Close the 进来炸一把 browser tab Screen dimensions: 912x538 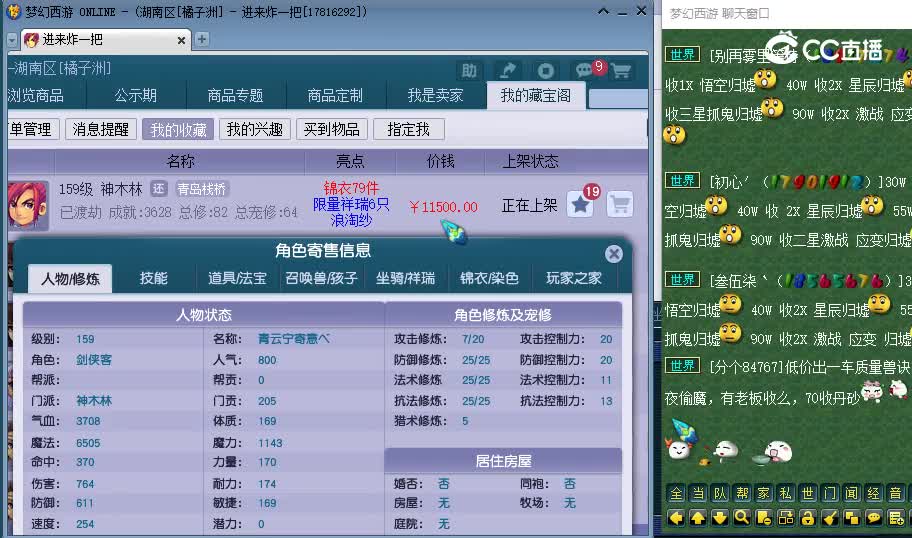point(181,40)
